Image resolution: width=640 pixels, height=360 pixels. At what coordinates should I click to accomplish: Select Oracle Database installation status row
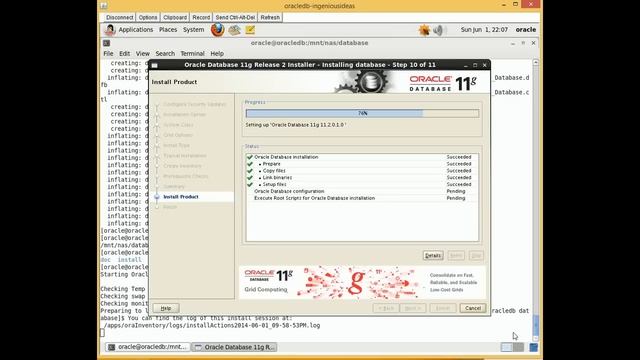click(x=362, y=157)
